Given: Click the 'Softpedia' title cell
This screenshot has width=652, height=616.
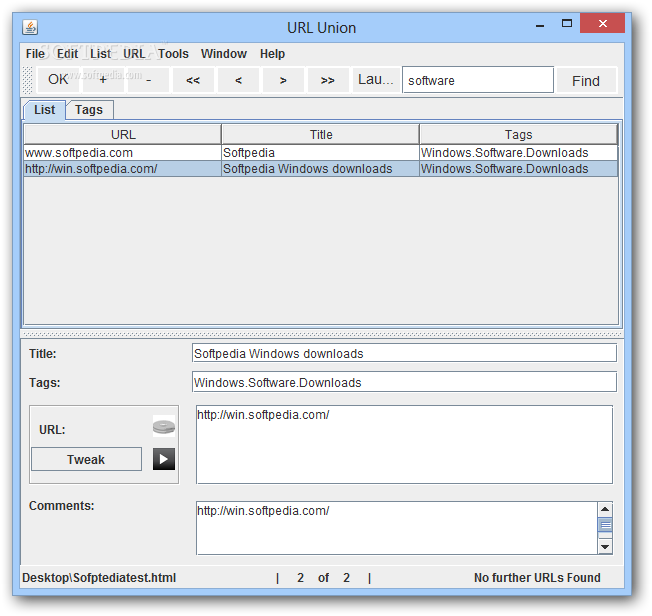Looking at the screenshot, I should tap(320, 153).
